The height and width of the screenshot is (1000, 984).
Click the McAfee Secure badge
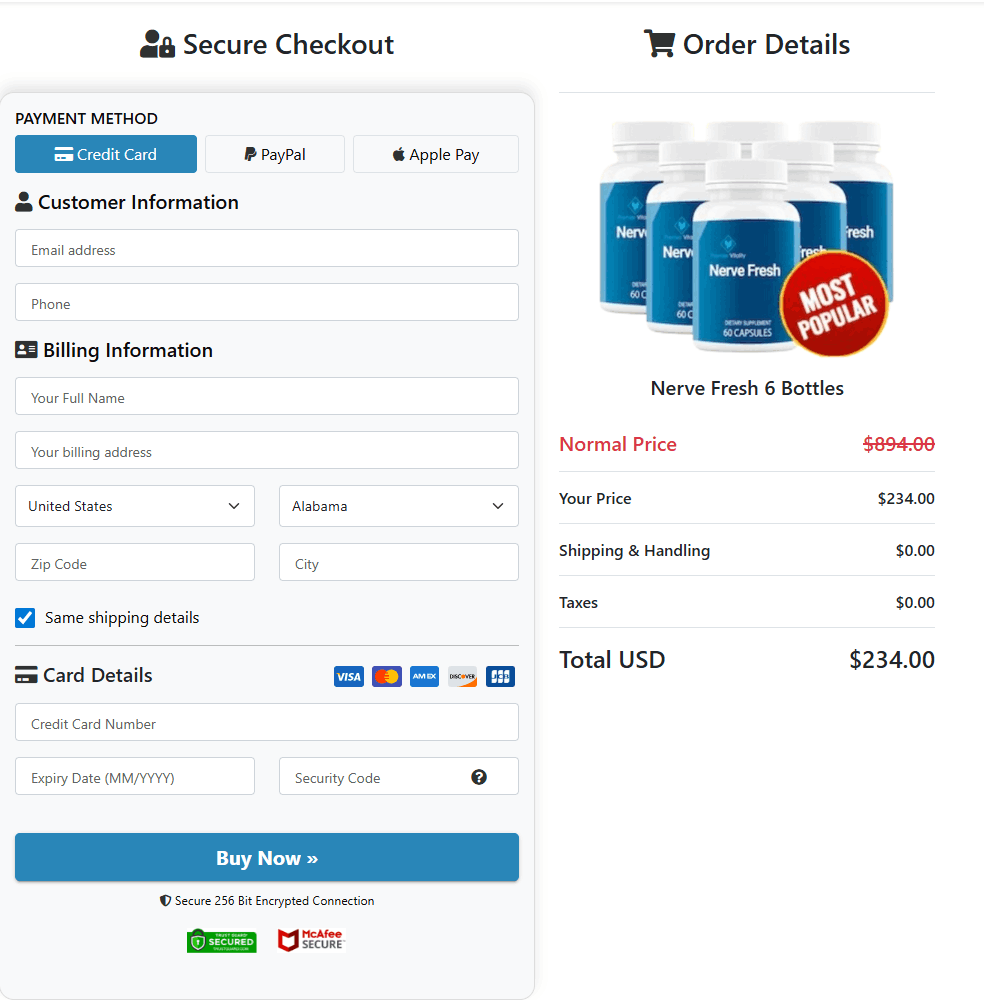(311, 940)
